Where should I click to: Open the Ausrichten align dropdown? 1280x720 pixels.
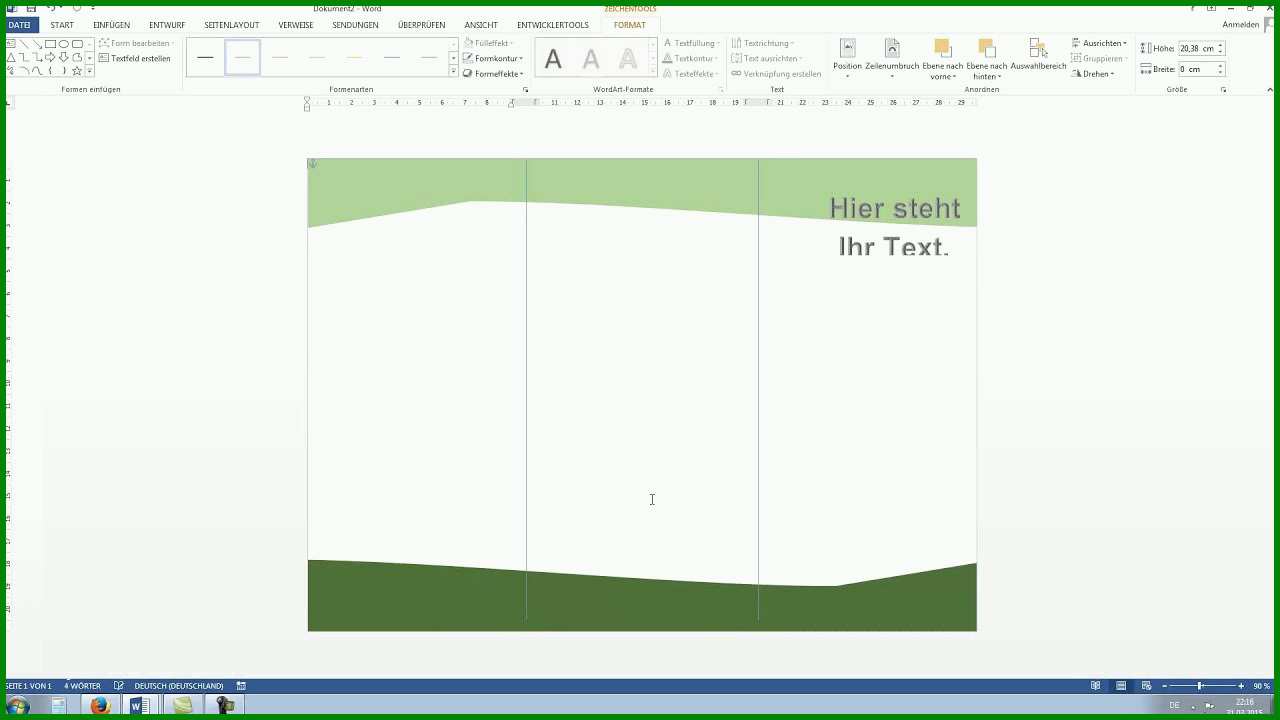coord(1099,44)
